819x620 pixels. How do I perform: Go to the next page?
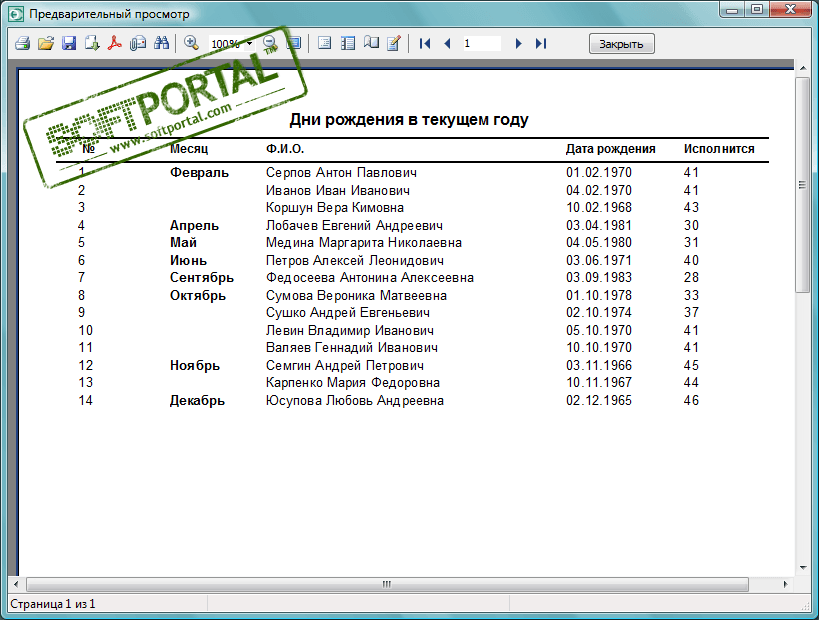coord(518,43)
